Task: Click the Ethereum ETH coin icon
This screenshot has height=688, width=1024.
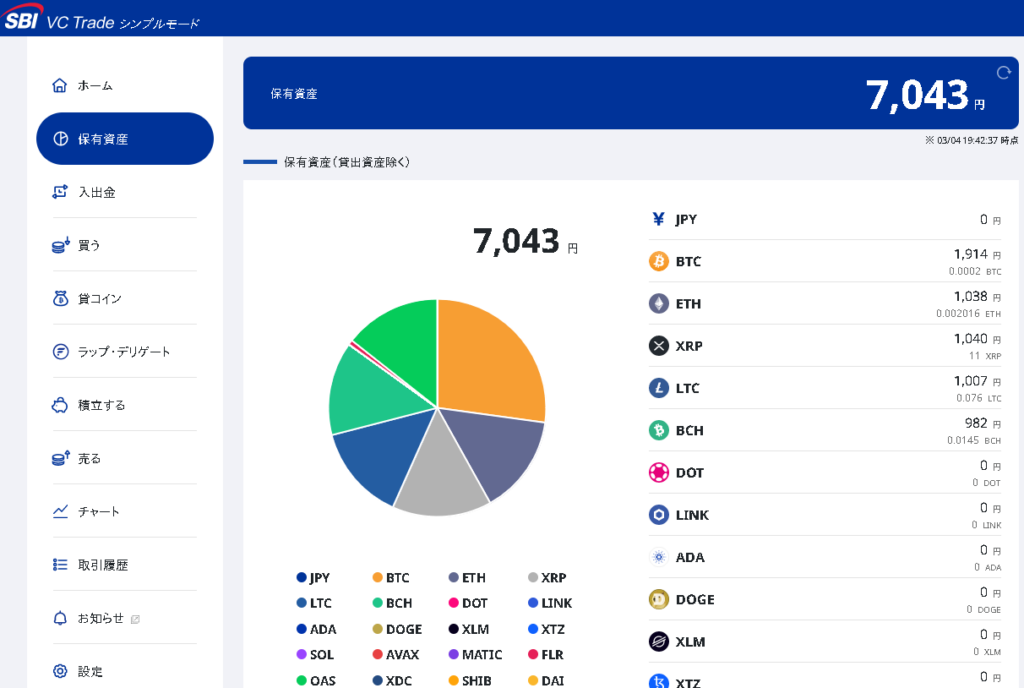Action: tap(659, 304)
